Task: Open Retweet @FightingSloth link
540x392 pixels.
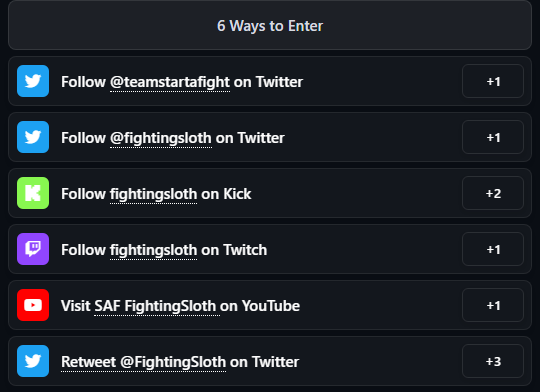Action: [x=144, y=362]
